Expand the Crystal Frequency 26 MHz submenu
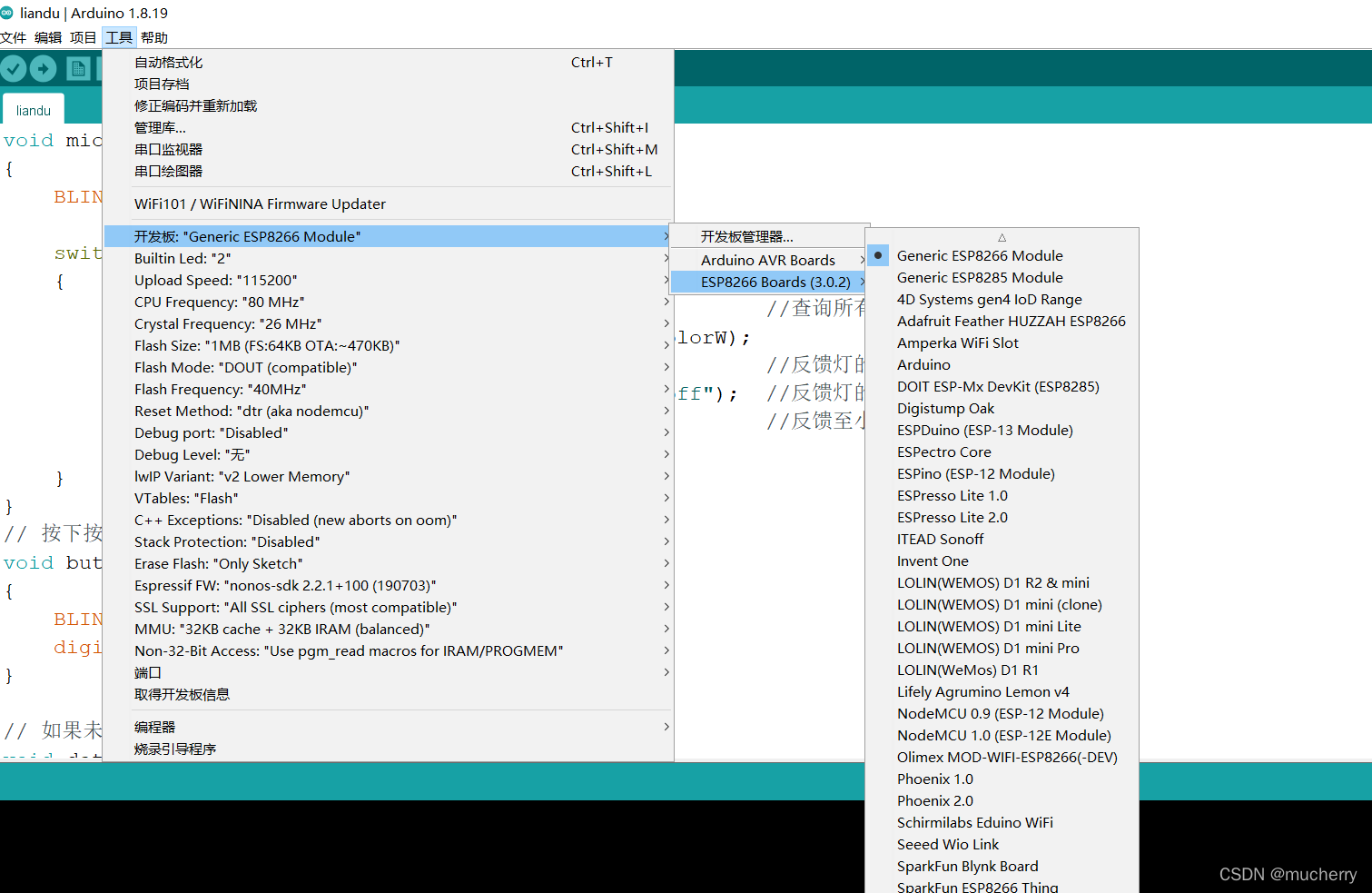 (x=389, y=323)
